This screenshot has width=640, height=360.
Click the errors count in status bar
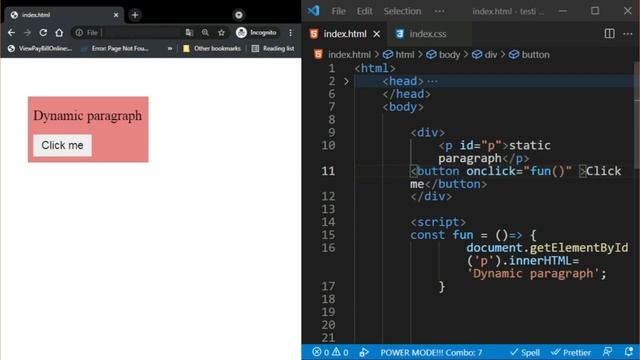click(321, 352)
